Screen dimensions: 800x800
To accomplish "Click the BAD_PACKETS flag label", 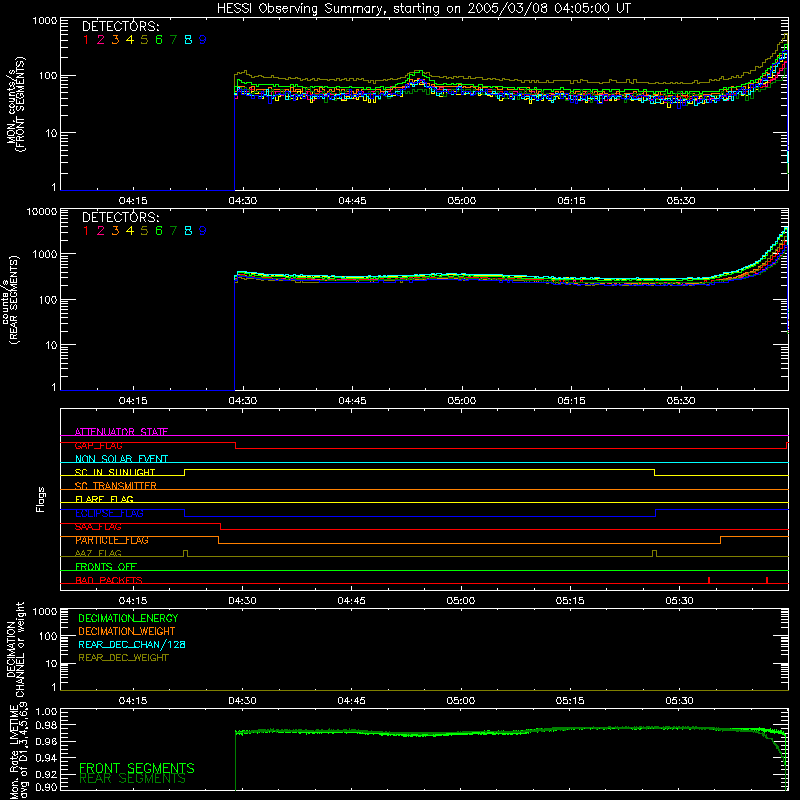I will [109, 580].
